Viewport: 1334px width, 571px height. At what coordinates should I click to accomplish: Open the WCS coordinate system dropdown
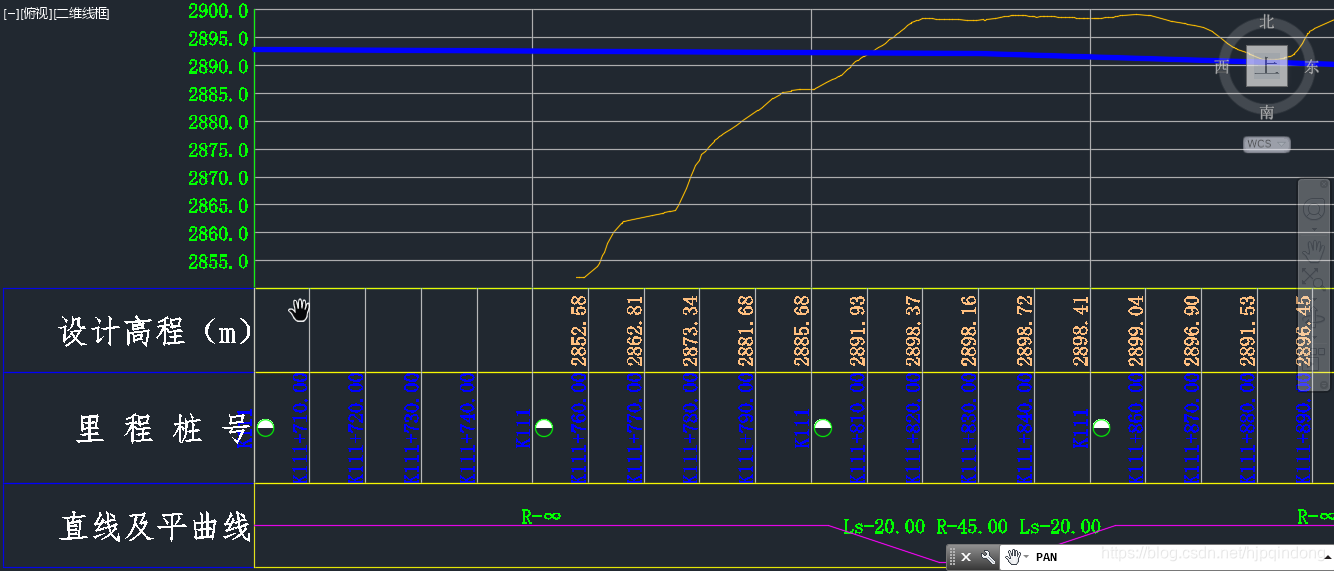pyautogui.click(x=1267, y=144)
